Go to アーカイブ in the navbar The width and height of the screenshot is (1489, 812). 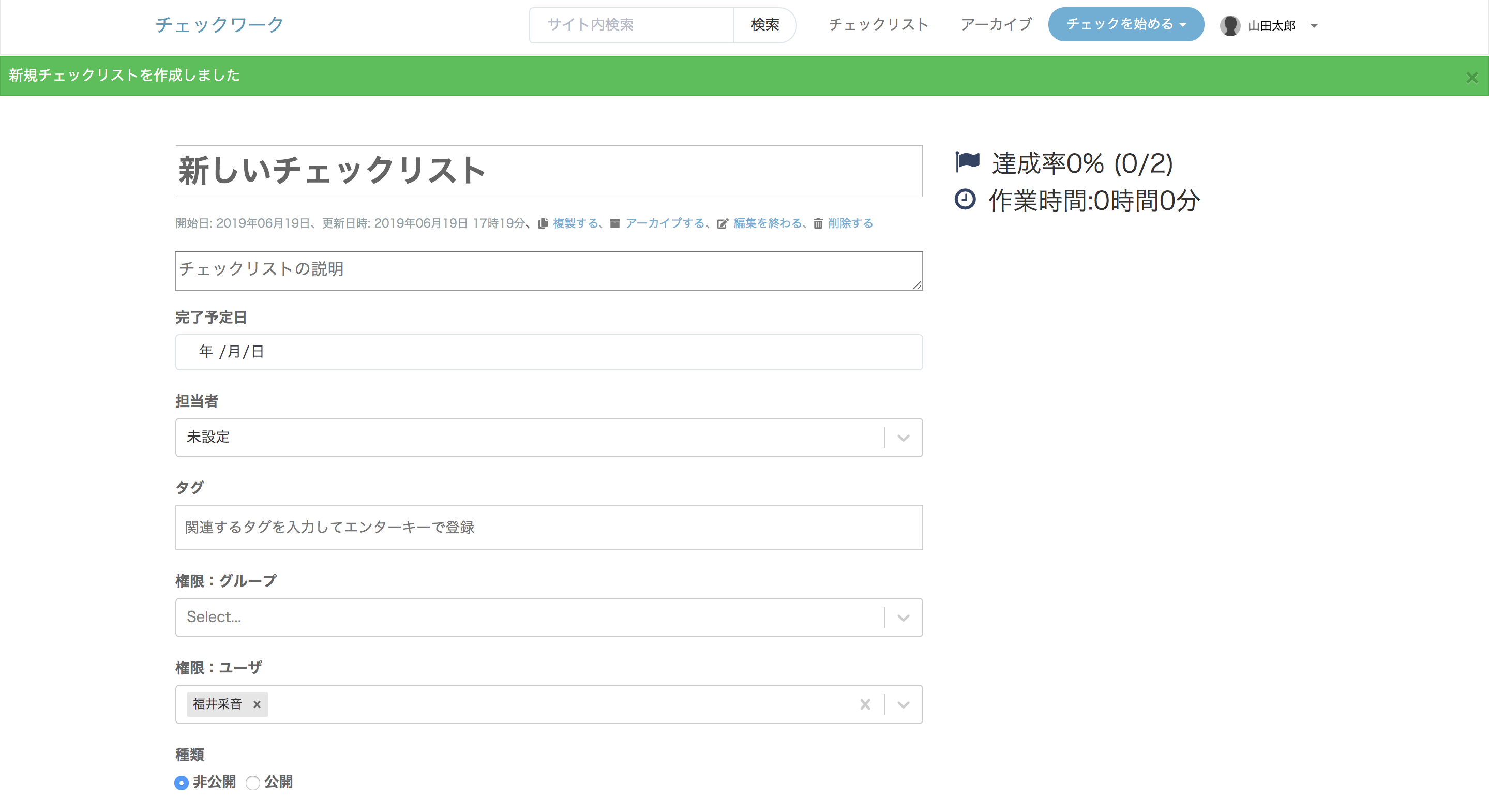(x=996, y=24)
